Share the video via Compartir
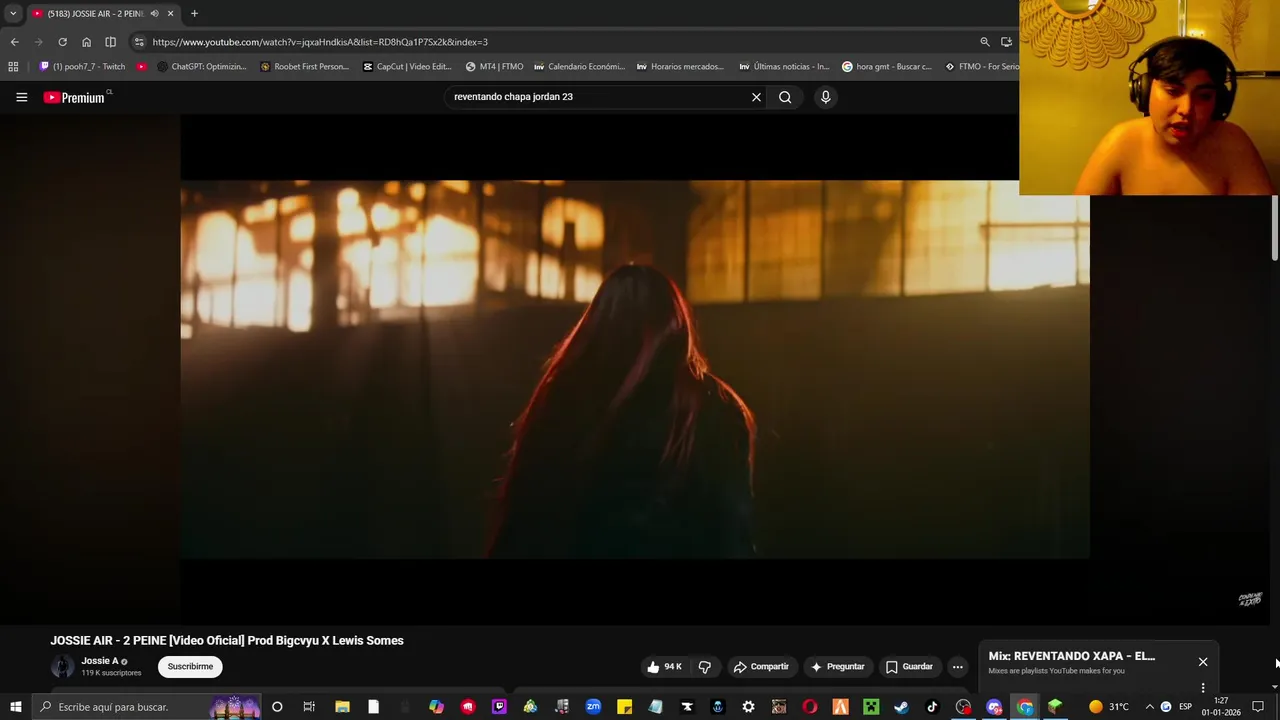 click(761, 667)
